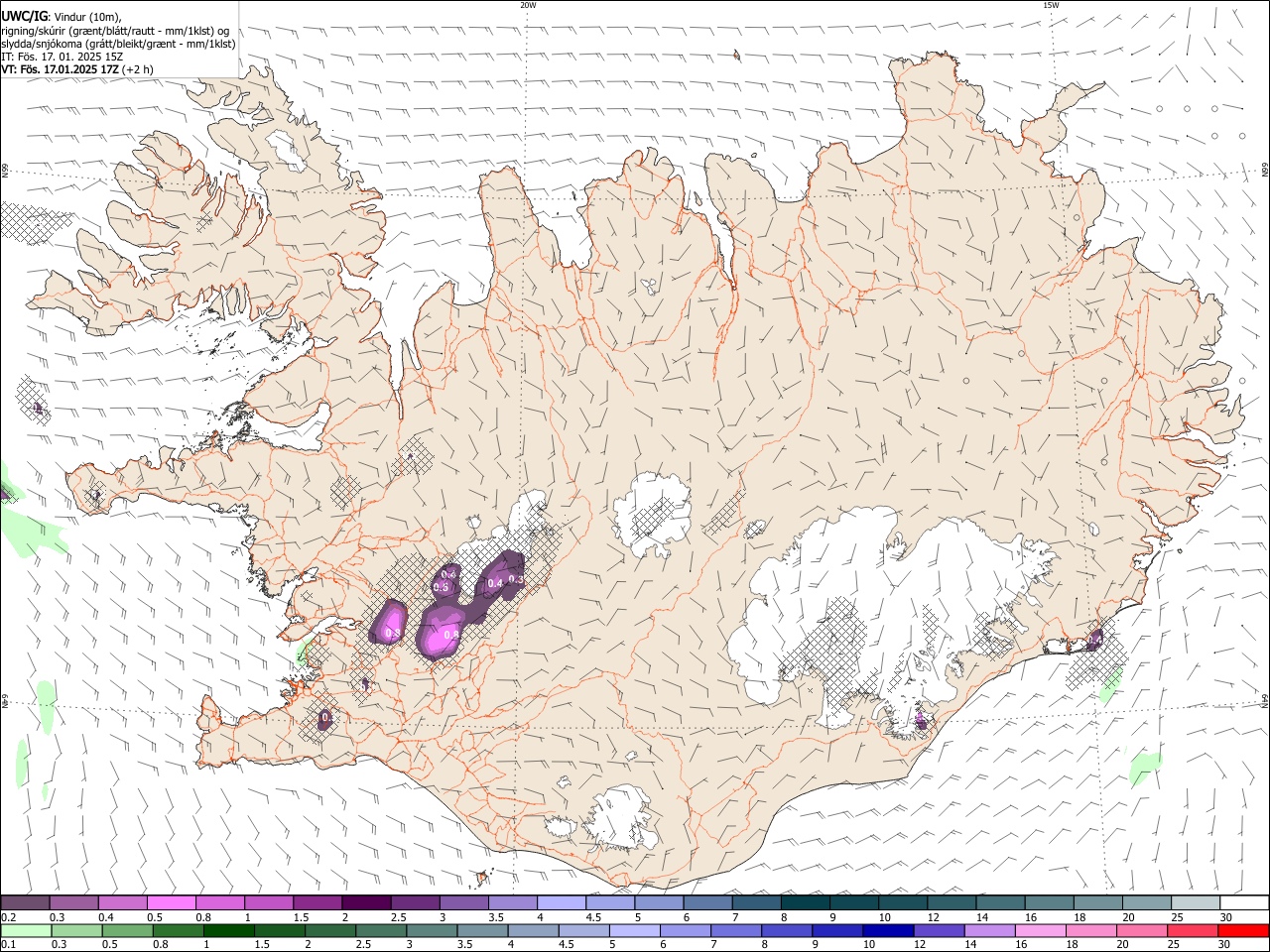Select the line "VT: Fös. 17.01.2025 17Z (+2 h)"
Screen dimensions: 1270x952
[x=77, y=69]
